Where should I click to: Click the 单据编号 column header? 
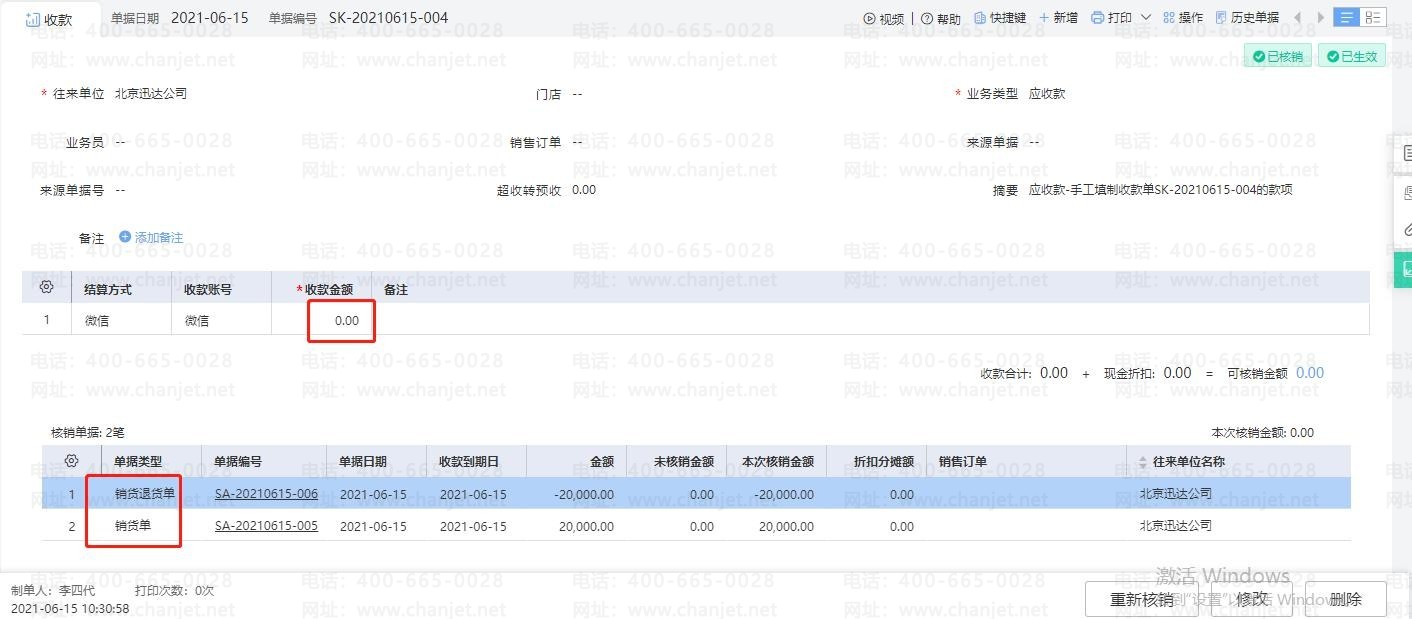[x=238, y=461]
